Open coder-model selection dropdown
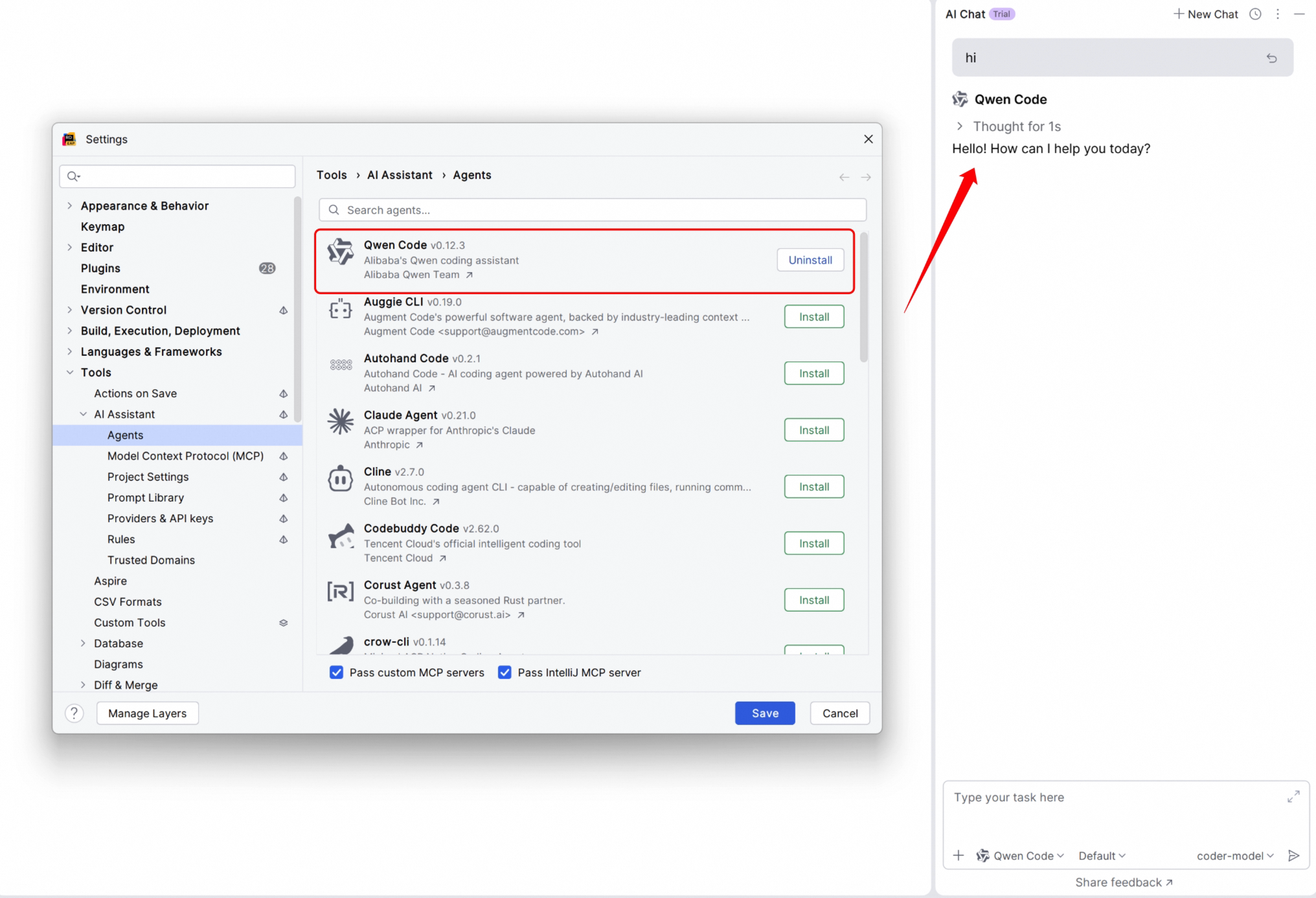 pyautogui.click(x=1234, y=856)
